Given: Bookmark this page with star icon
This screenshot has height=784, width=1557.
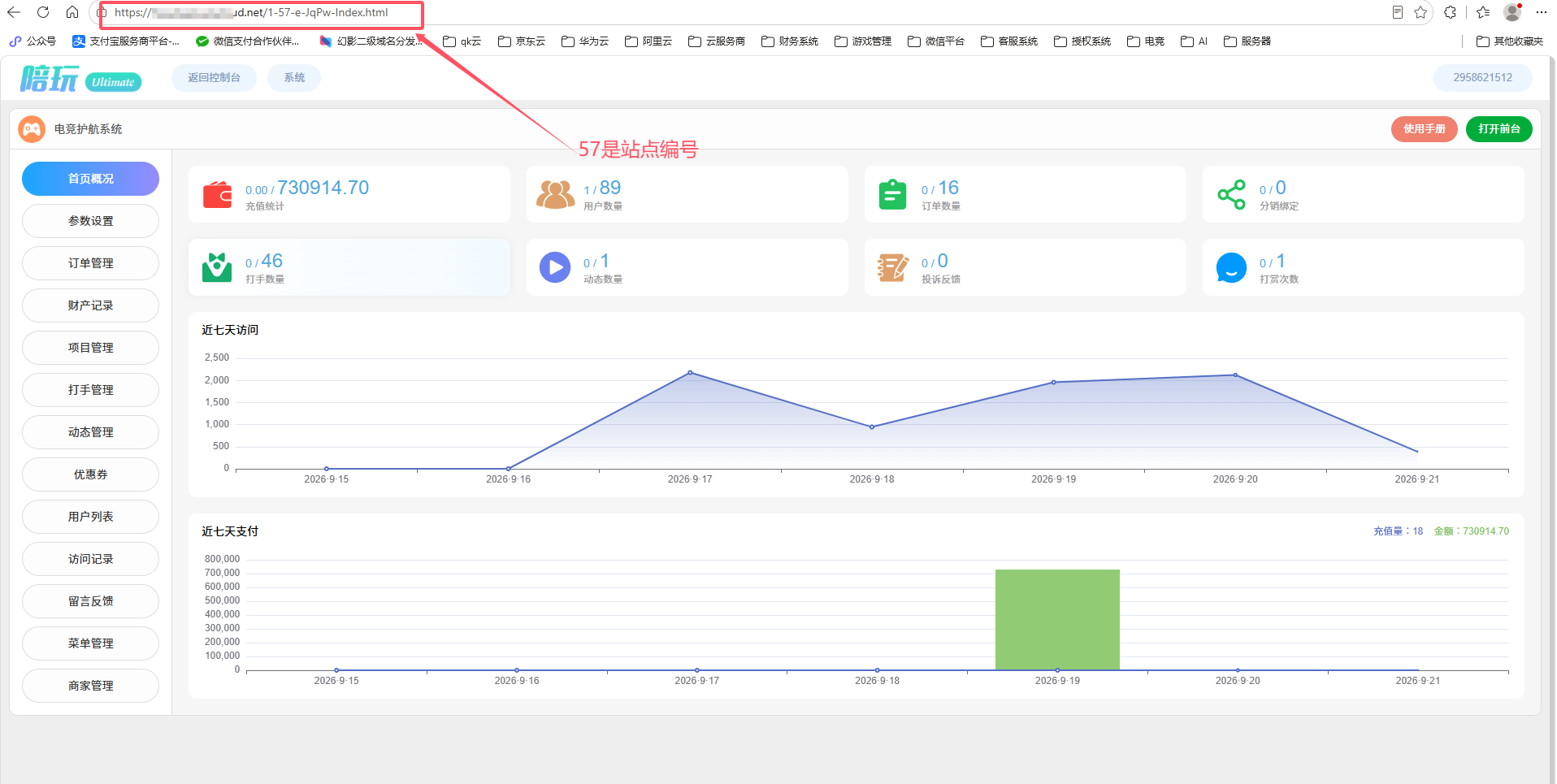Looking at the screenshot, I should pos(1420,12).
